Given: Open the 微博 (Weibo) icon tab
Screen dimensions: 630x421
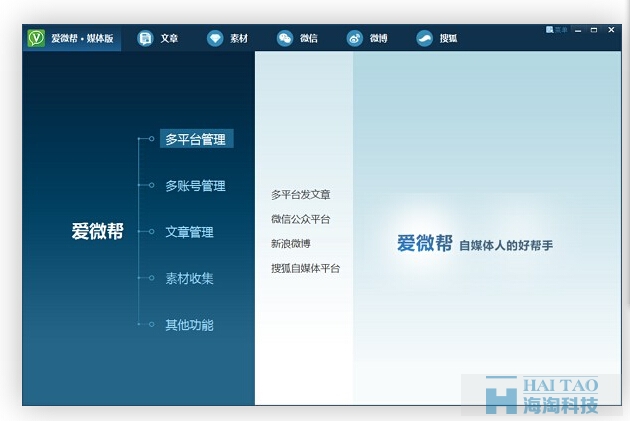Looking at the screenshot, I should click(x=355, y=39).
